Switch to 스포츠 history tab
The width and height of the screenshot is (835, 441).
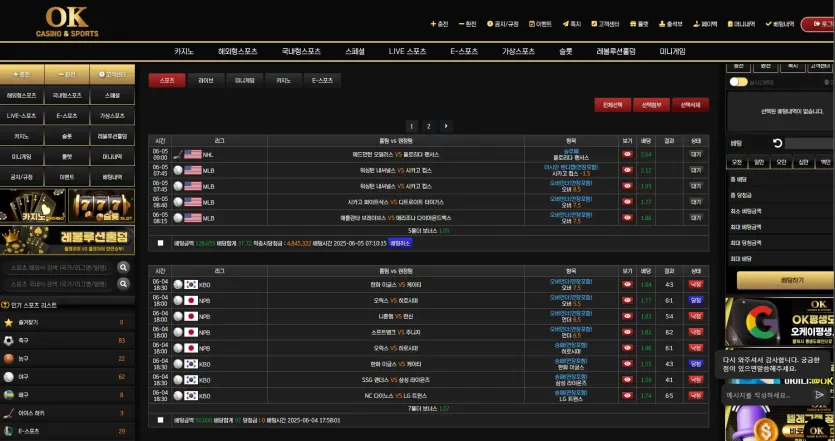coord(167,80)
